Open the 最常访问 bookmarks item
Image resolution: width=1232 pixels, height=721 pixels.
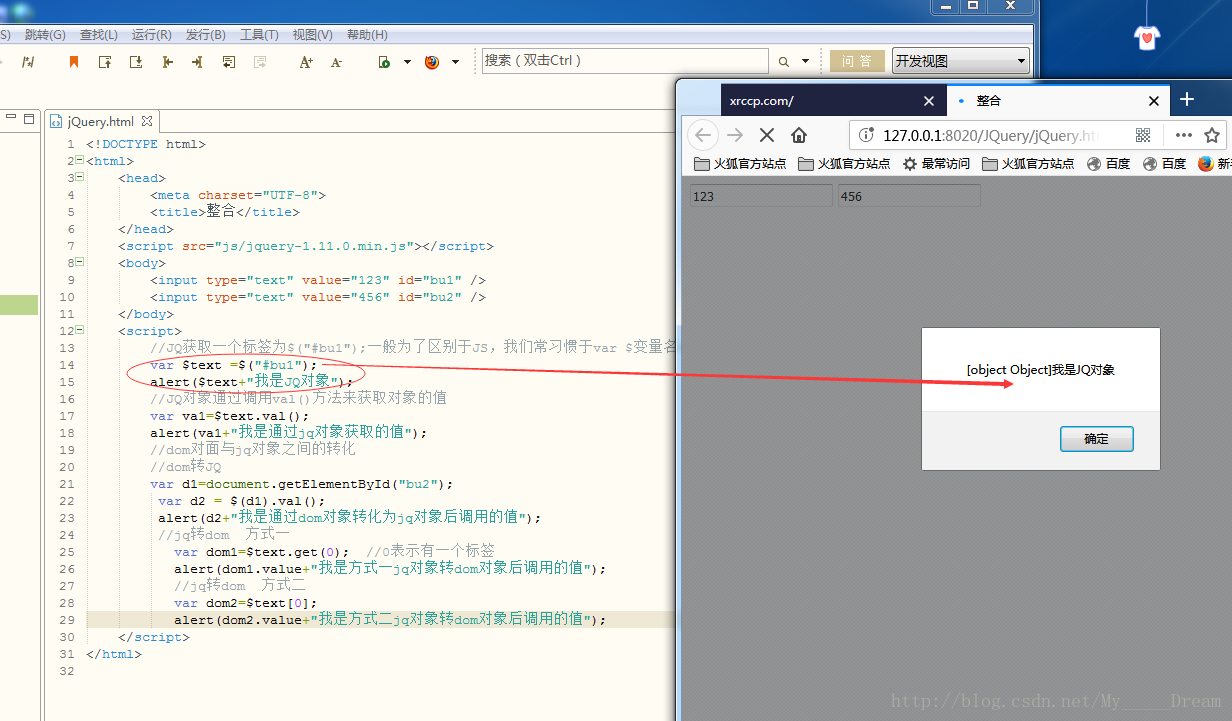[x=936, y=164]
